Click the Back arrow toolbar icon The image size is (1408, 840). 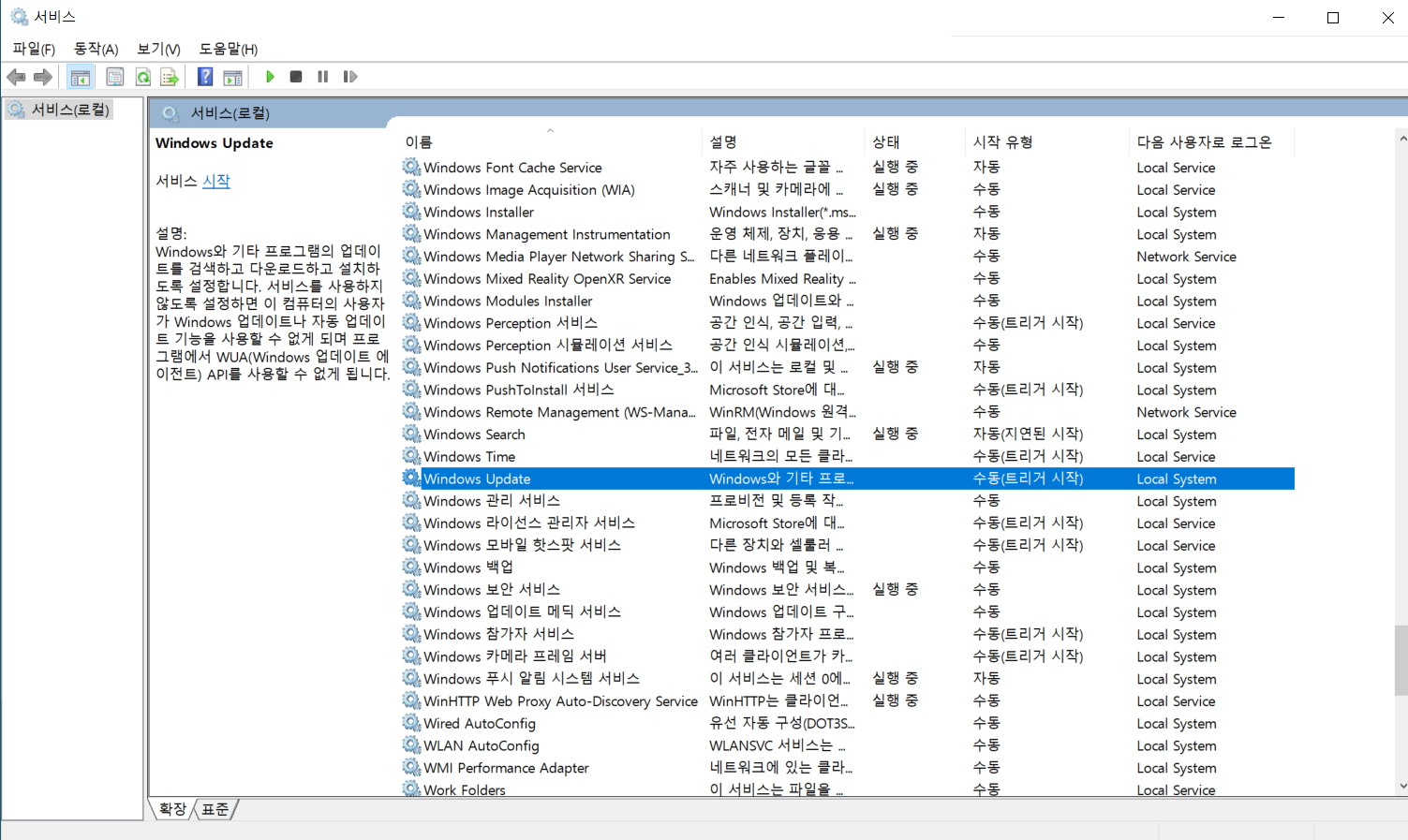pyautogui.click(x=16, y=77)
